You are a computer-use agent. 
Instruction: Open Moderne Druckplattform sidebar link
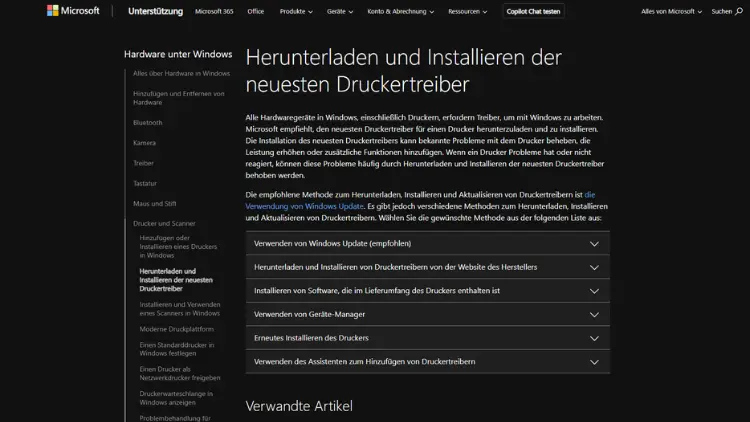[176, 329]
